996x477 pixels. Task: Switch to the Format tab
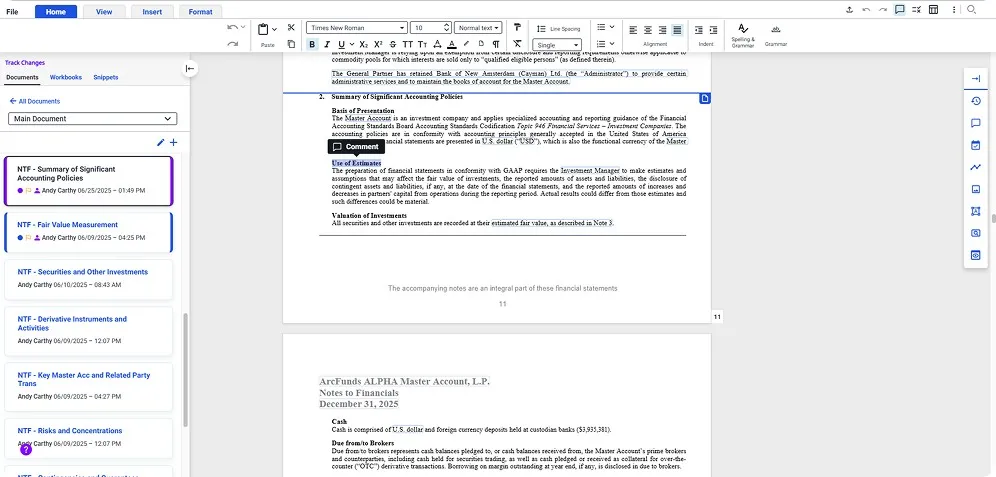click(201, 11)
